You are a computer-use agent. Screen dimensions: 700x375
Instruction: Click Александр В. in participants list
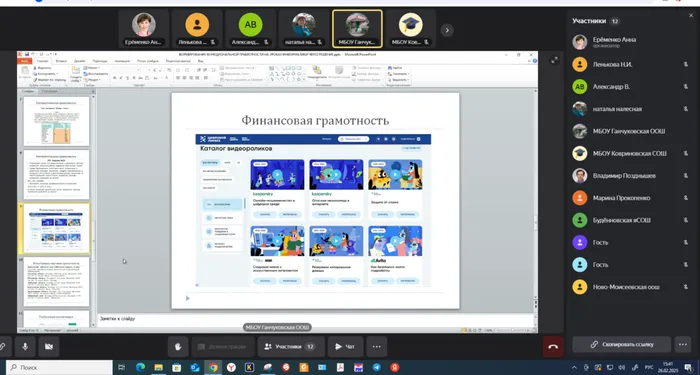(x=630, y=87)
